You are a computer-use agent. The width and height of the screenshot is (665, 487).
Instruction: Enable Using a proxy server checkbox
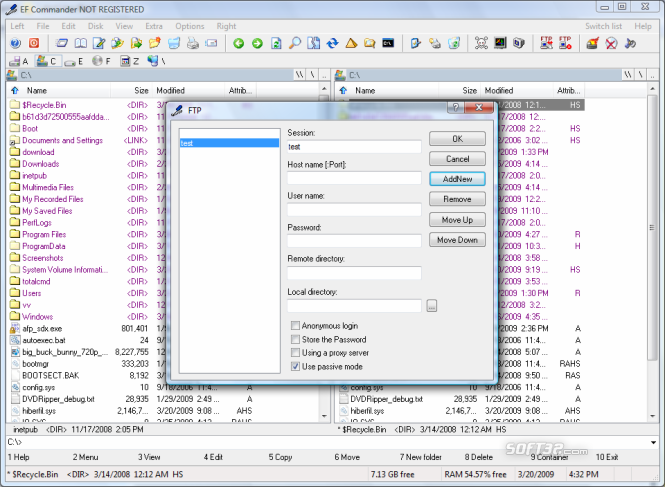295,353
